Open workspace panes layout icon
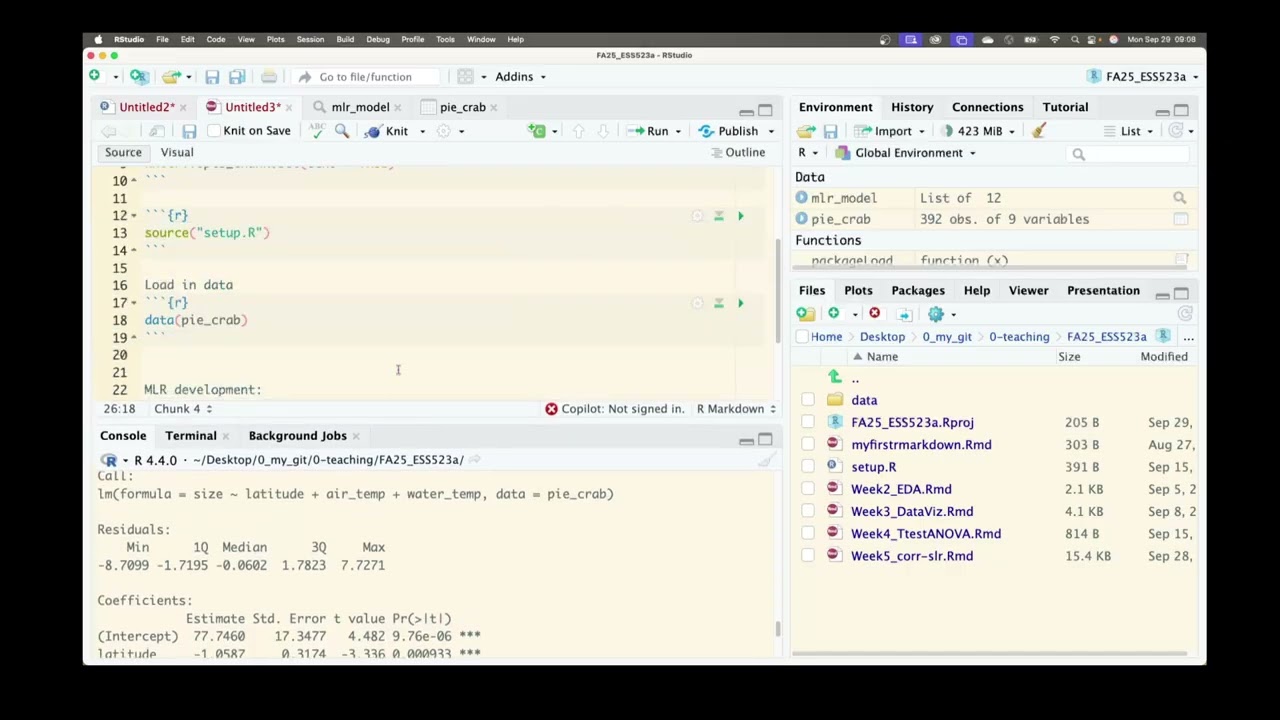Image resolution: width=1280 pixels, height=720 pixels. [x=465, y=76]
